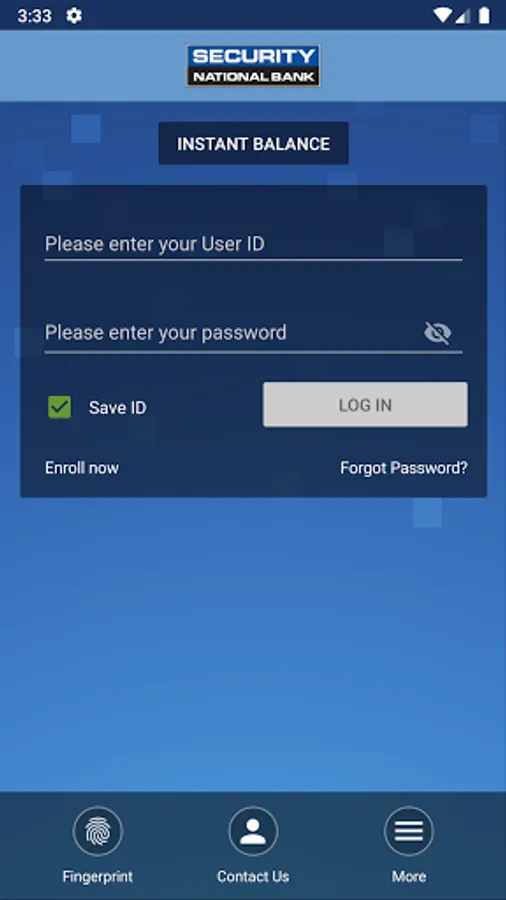The width and height of the screenshot is (506, 900).
Task: Tap the Fingerprint login icon
Action: (98, 831)
